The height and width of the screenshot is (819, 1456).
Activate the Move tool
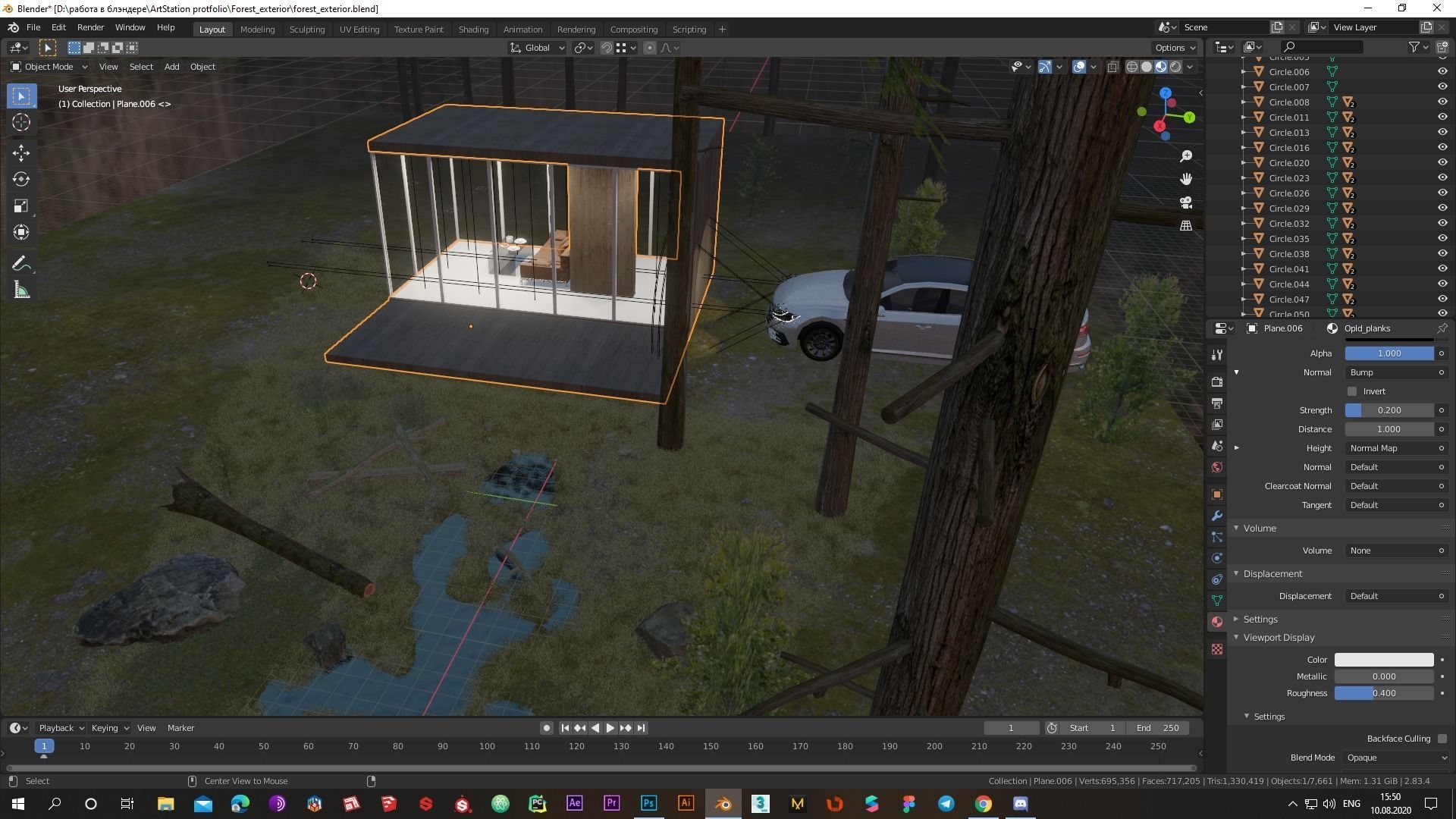click(21, 153)
